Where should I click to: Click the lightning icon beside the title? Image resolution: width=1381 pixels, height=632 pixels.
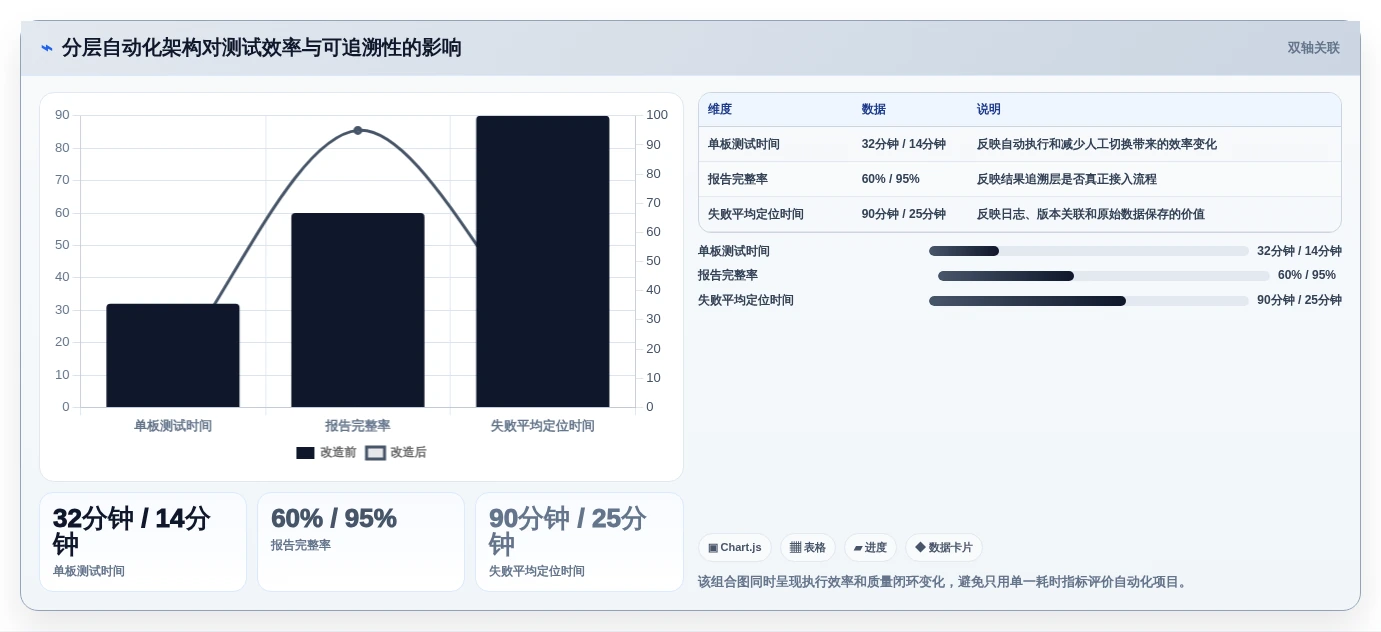(x=47, y=48)
